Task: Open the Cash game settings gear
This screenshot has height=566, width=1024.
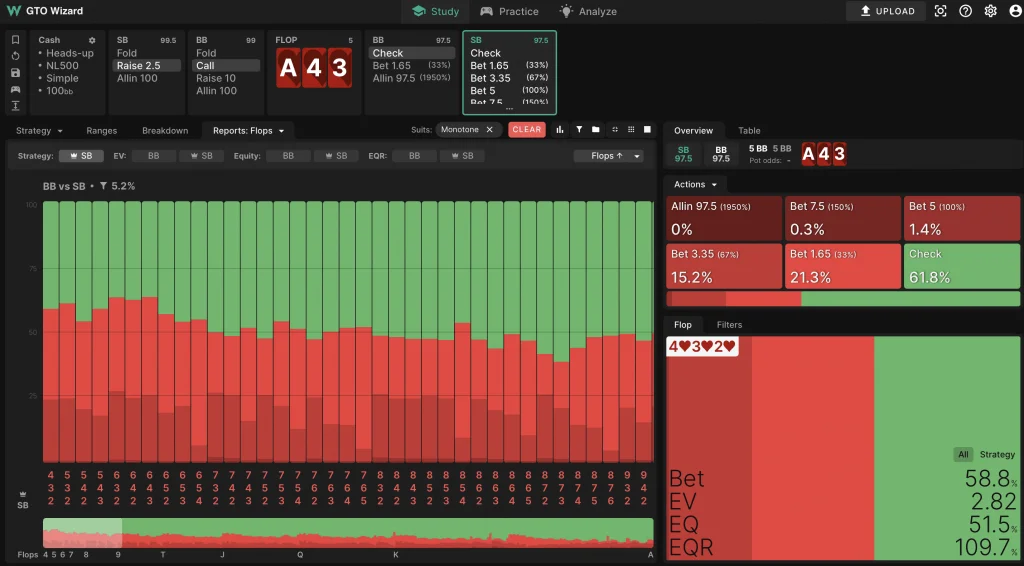Action: (x=92, y=40)
